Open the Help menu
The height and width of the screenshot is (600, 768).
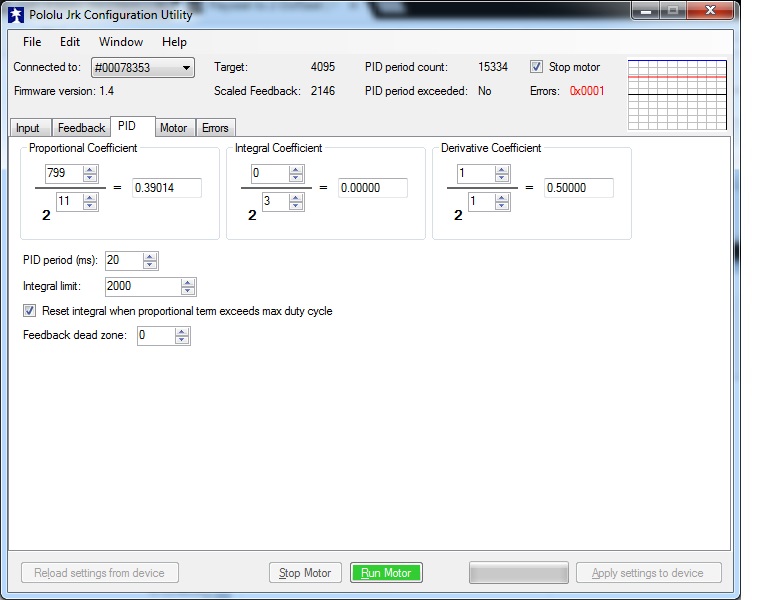pos(174,42)
